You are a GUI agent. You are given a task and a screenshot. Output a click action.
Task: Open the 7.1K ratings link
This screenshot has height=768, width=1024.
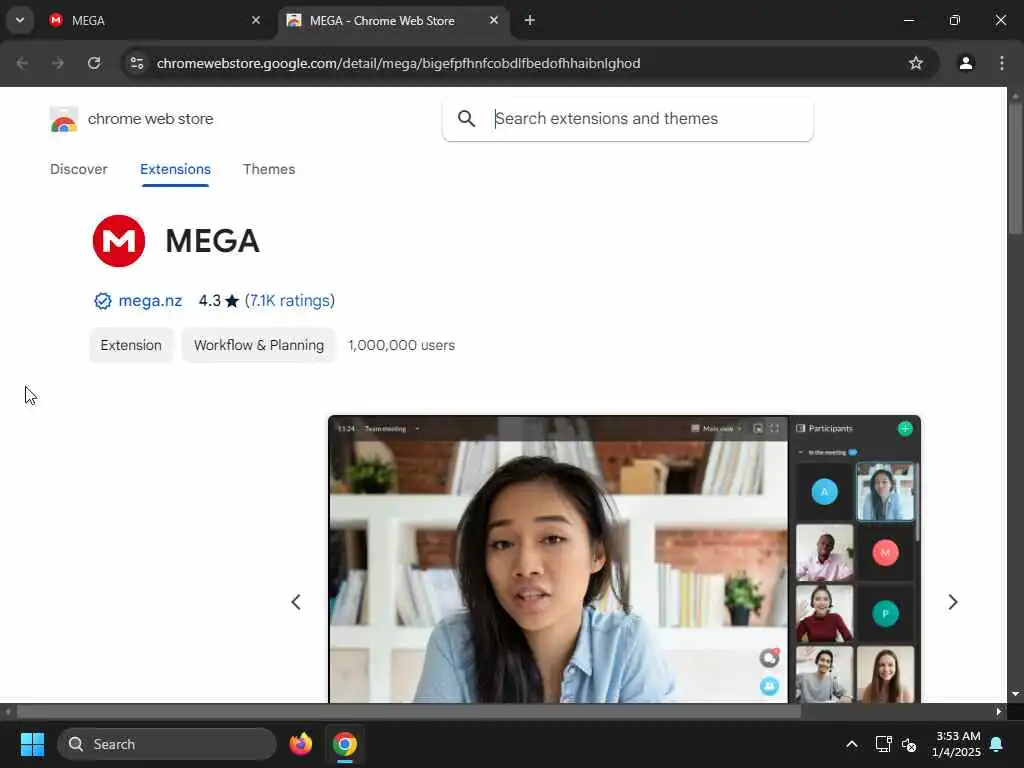tap(290, 301)
